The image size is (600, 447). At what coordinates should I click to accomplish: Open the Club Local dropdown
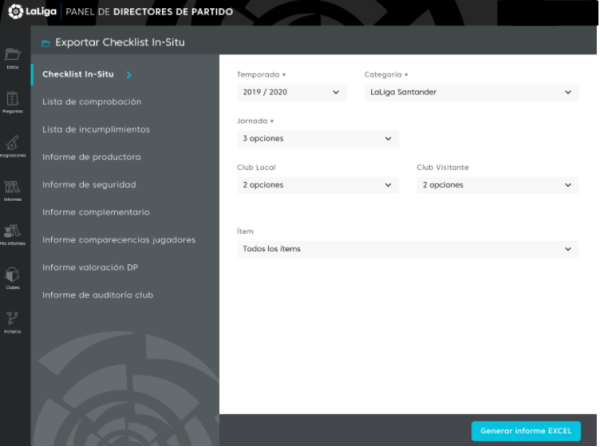317,185
